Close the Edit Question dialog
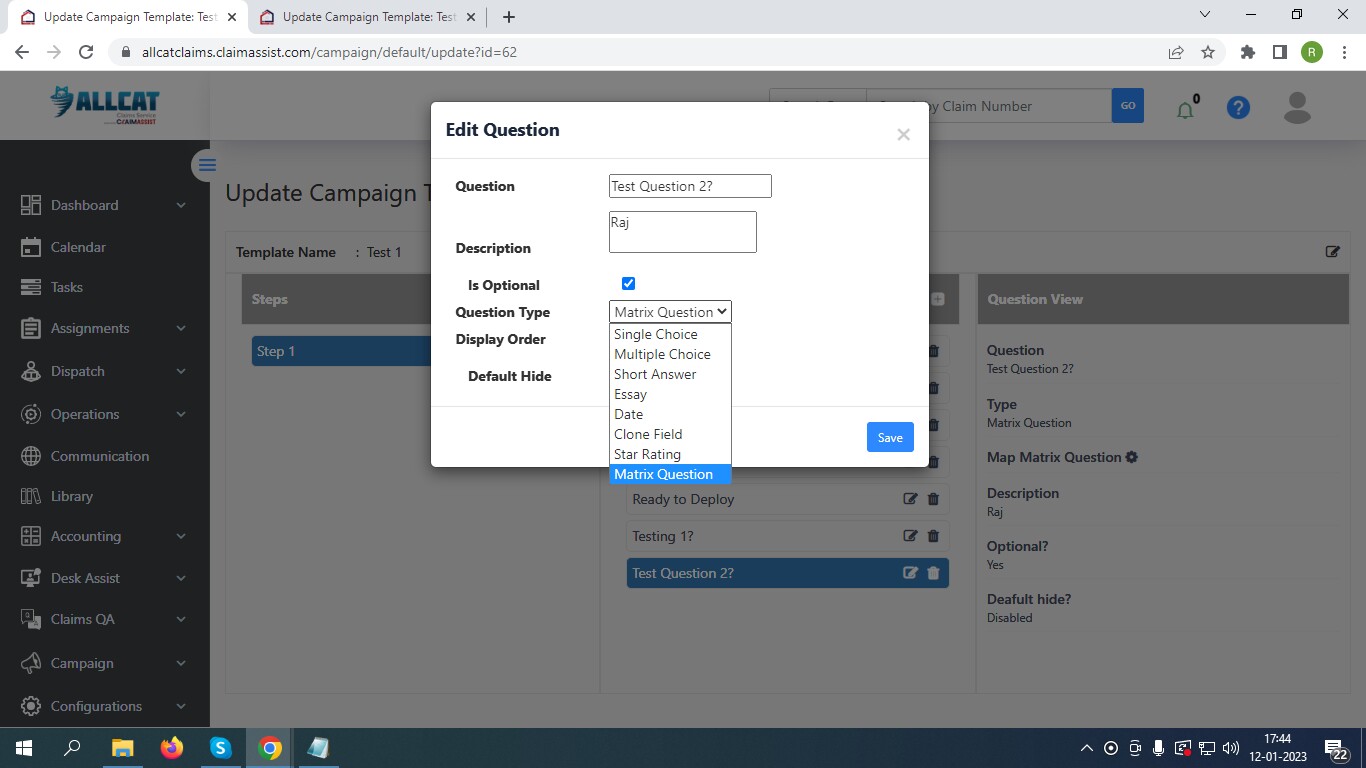Image resolution: width=1366 pixels, height=768 pixels. click(903, 134)
